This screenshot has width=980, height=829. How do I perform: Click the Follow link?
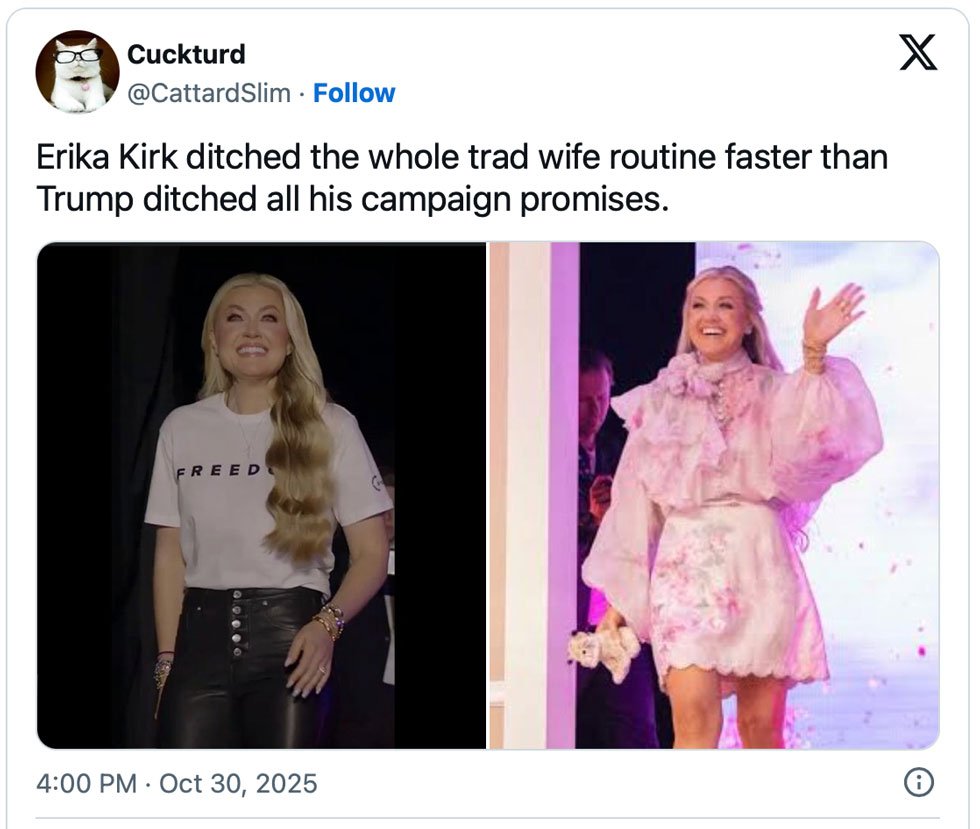coord(354,93)
